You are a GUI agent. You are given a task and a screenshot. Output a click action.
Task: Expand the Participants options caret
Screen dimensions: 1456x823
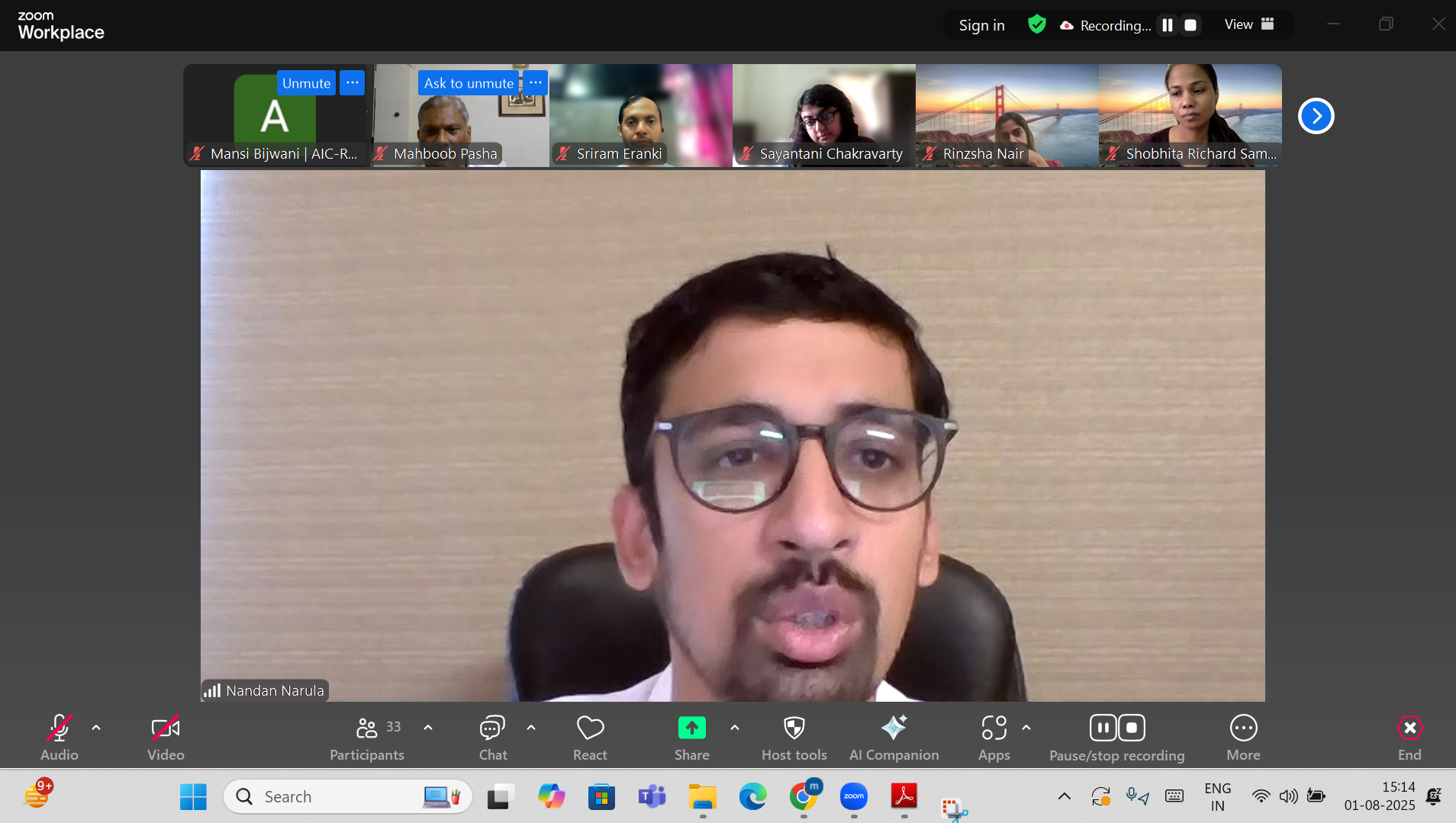click(x=428, y=728)
